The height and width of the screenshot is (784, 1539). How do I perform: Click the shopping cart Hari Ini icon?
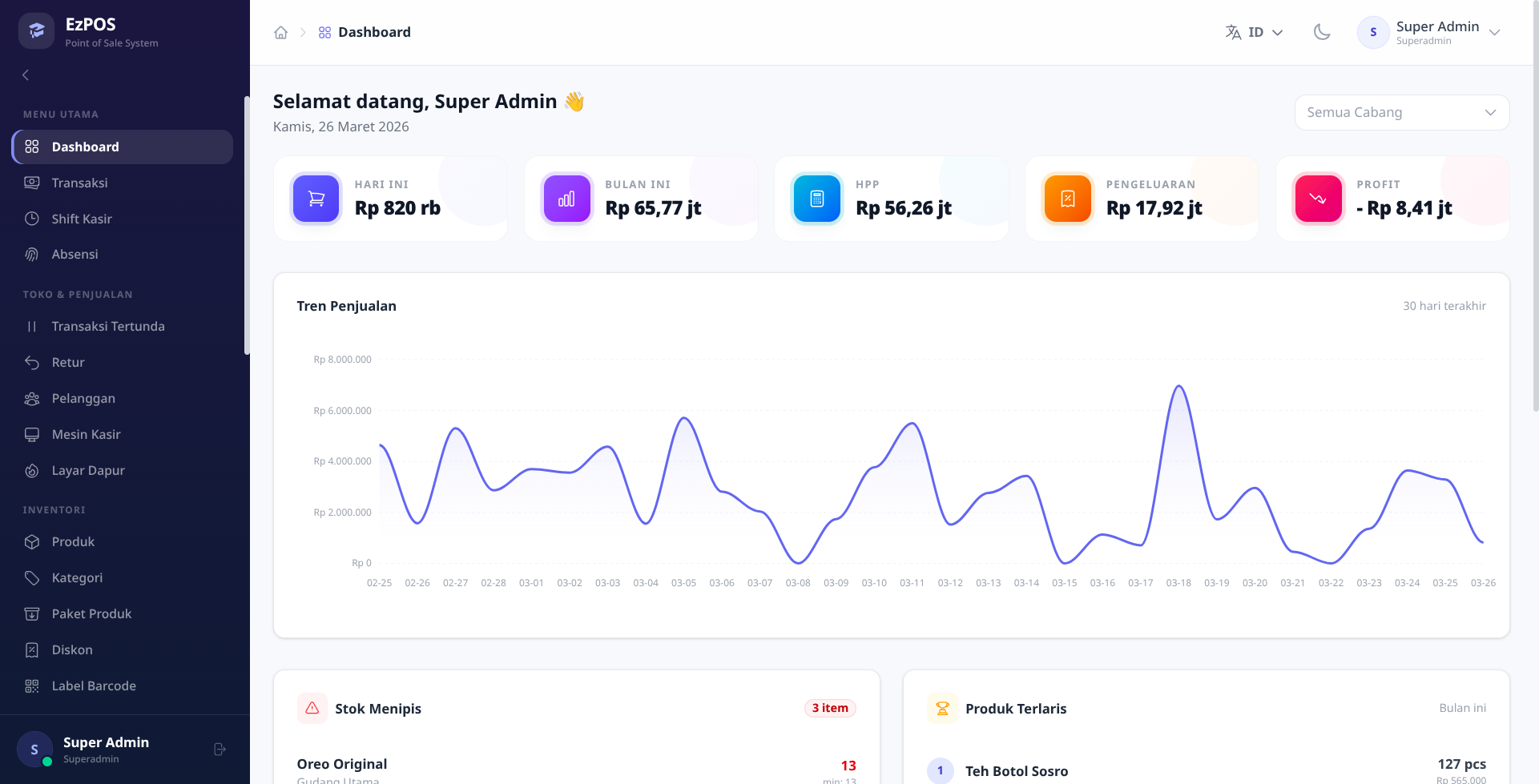(x=316, y=199)
